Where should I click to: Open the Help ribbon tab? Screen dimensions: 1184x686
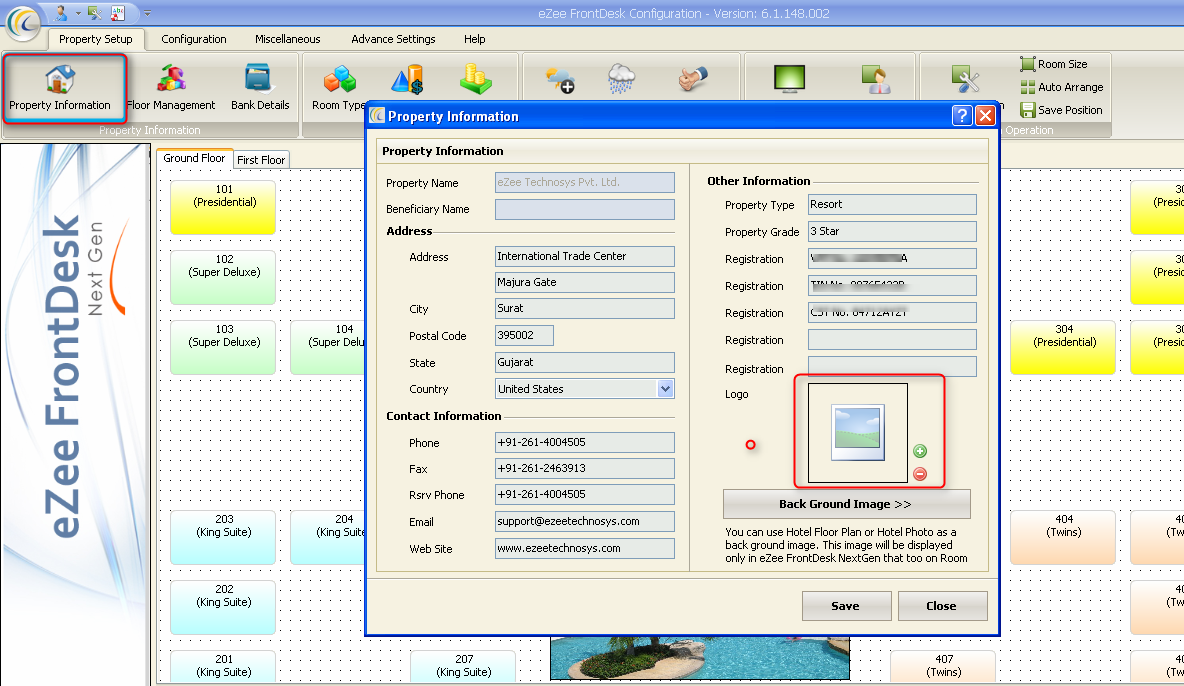(x=474, y=39)
